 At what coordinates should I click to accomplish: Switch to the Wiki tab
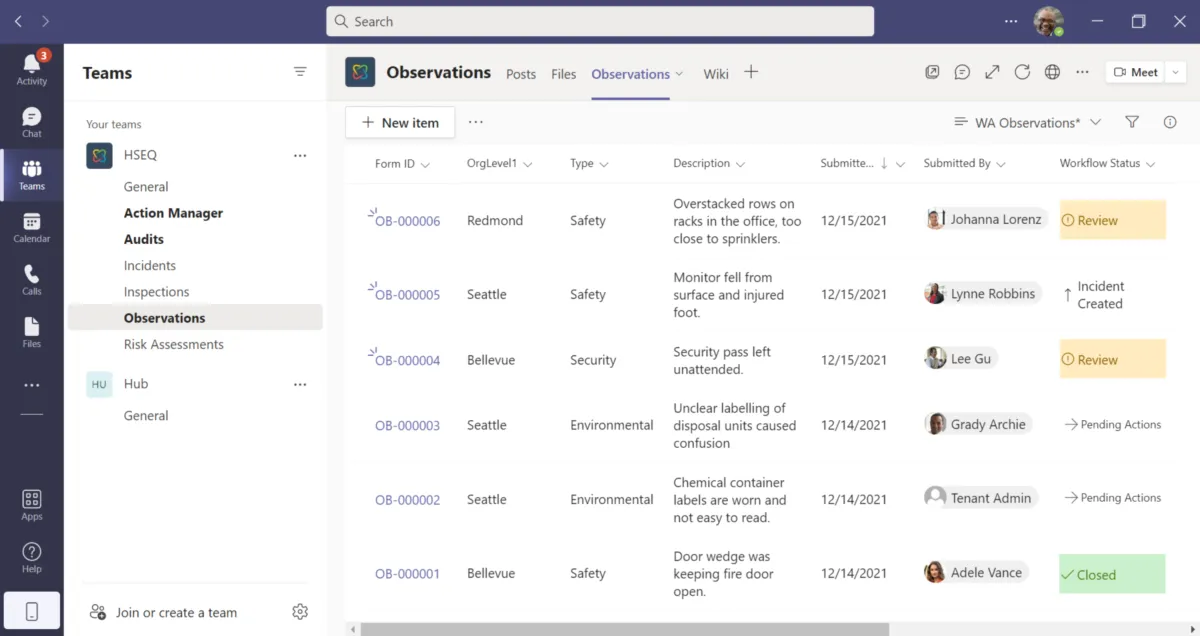pyautogui.click(x=715, y=74)
